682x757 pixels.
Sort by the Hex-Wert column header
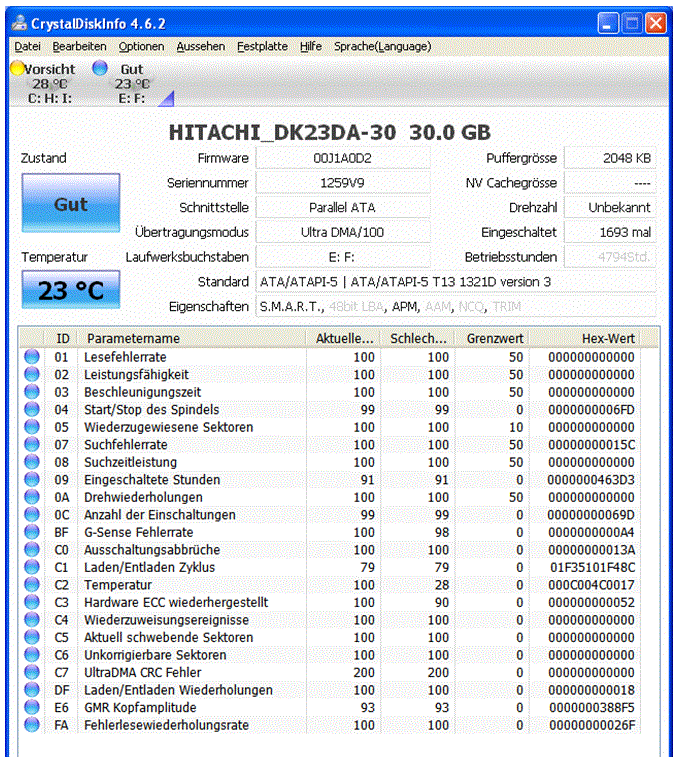585,338
